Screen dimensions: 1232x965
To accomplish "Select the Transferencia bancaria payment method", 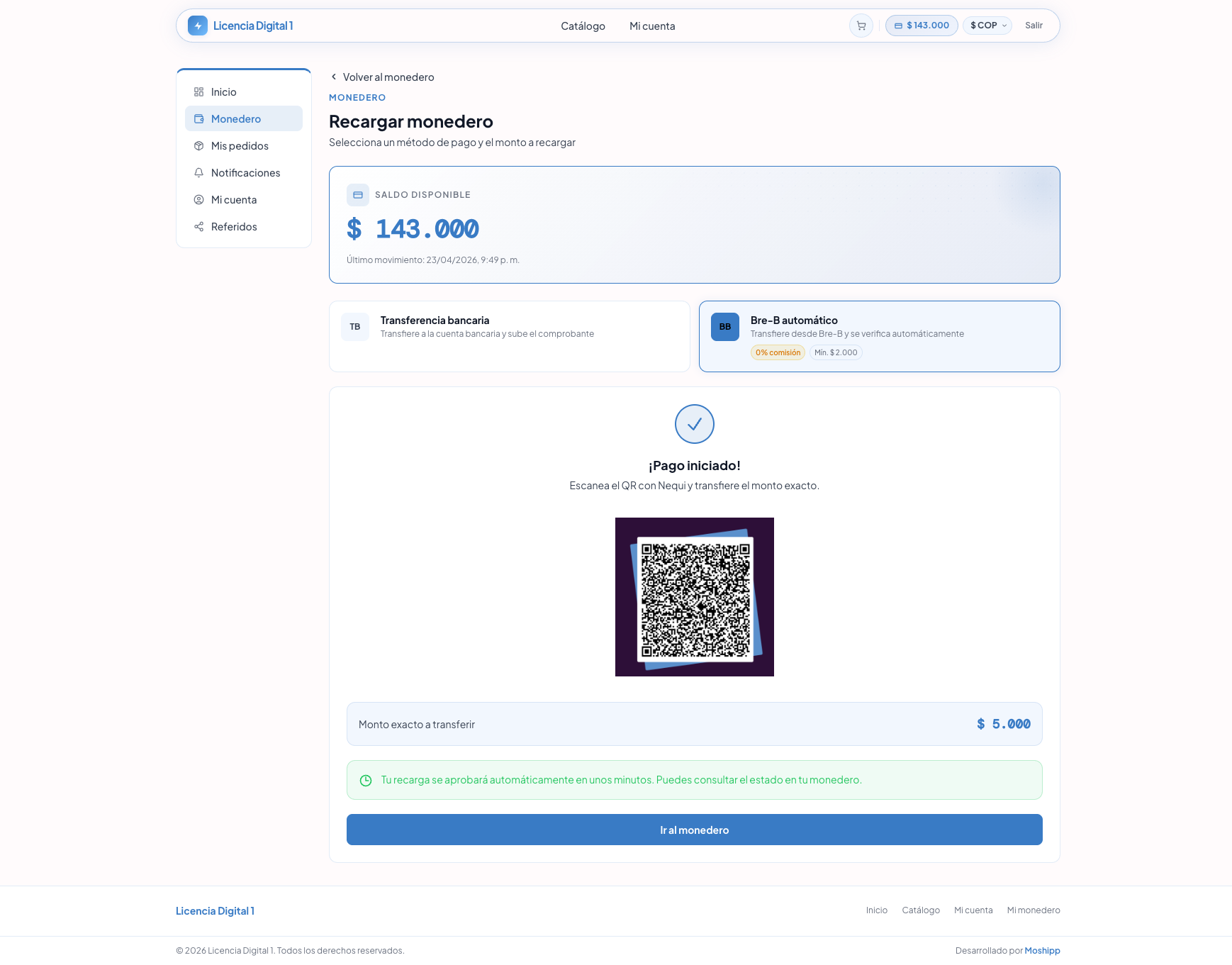I will (x=509, y=336).
